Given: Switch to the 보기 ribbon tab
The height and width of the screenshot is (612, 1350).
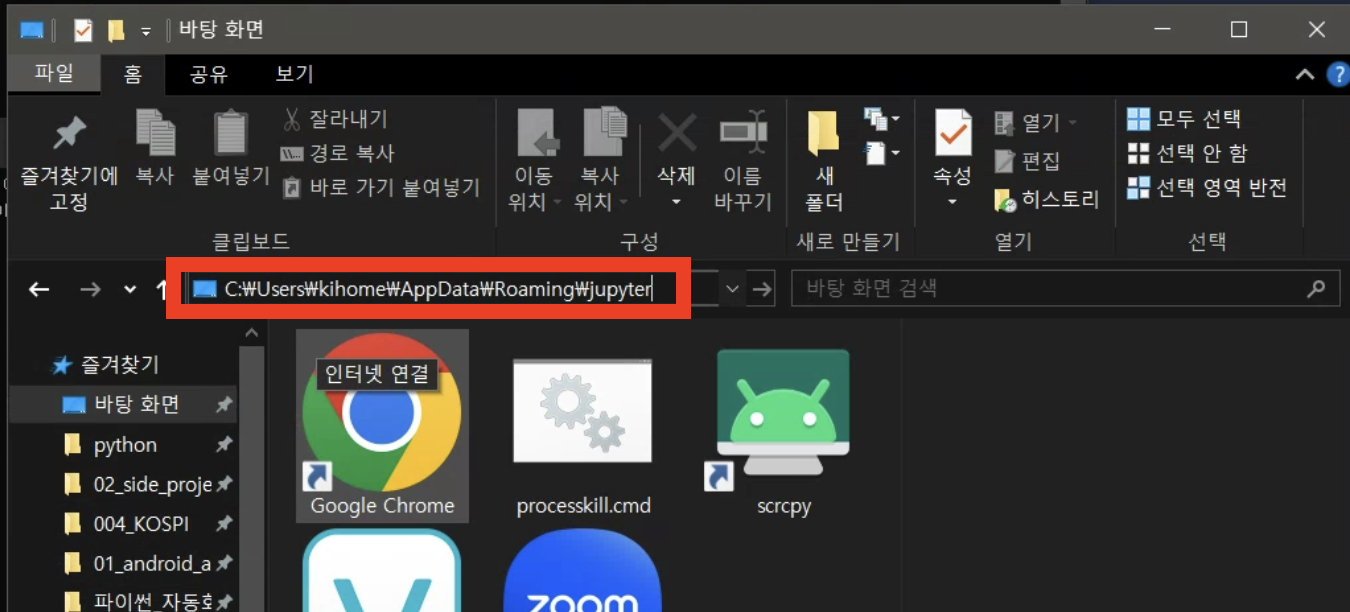Looking at the screenshot, I should (294, 73).
